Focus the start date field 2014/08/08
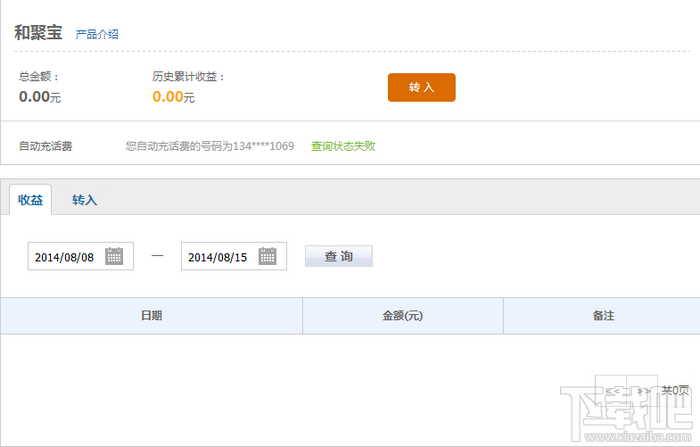Screen dimensions: 700x447 80,256
